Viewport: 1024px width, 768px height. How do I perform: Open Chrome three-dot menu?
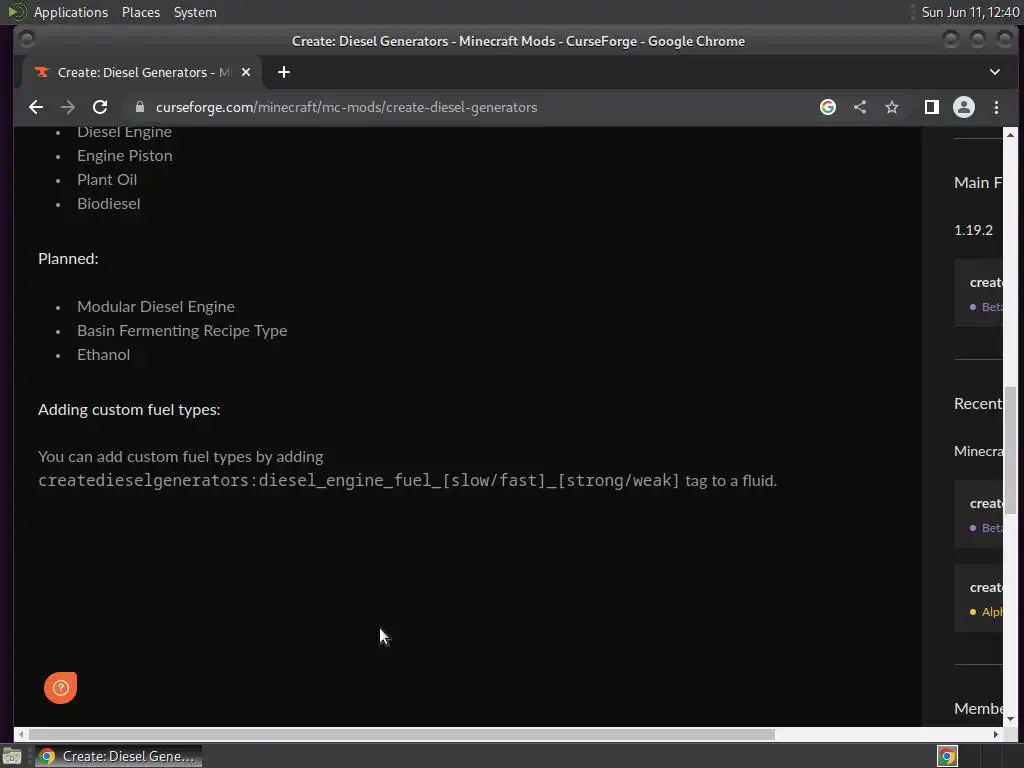coord(997,107)
